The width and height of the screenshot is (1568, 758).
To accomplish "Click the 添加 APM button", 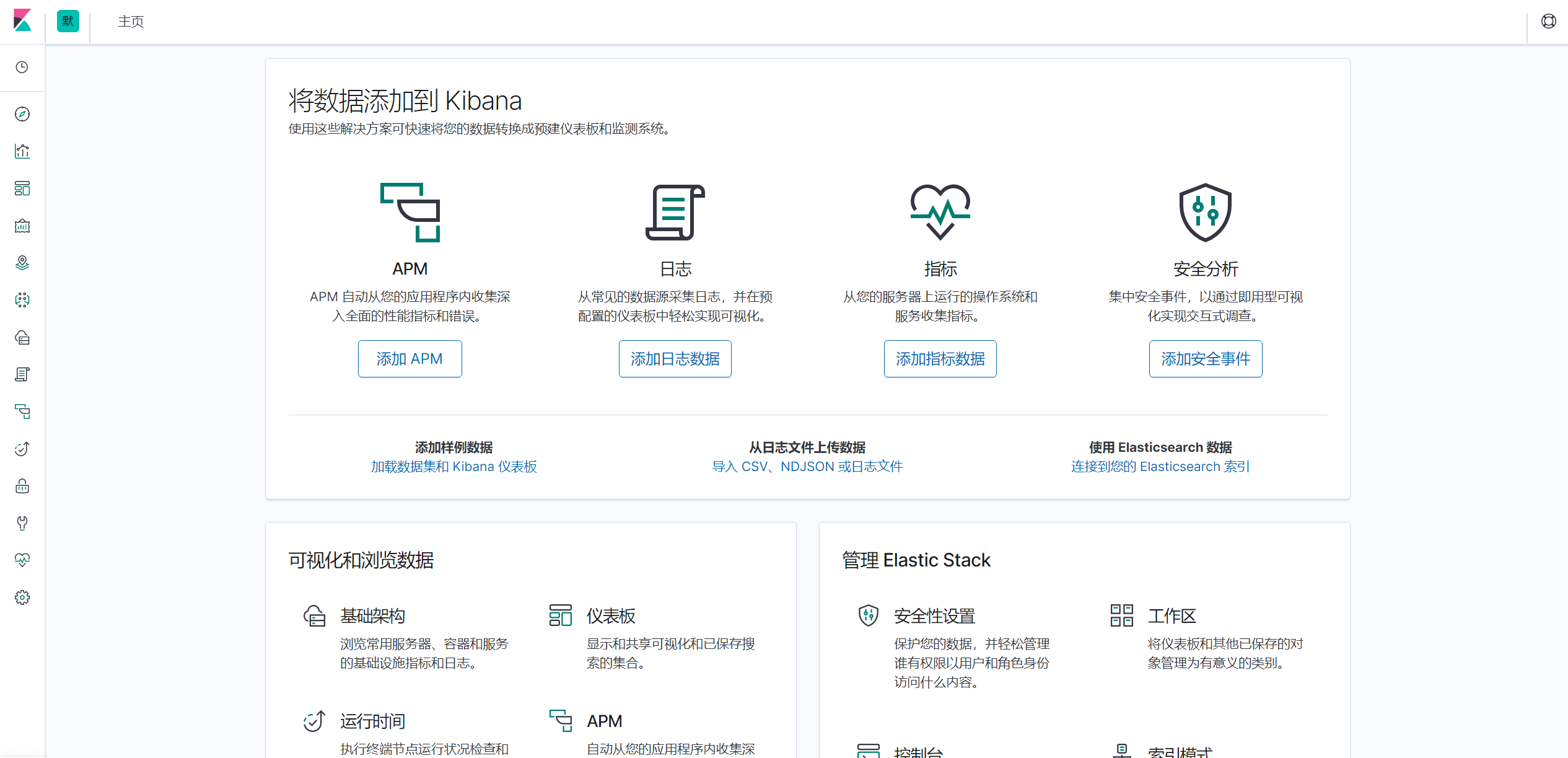I will pos(410,358).
